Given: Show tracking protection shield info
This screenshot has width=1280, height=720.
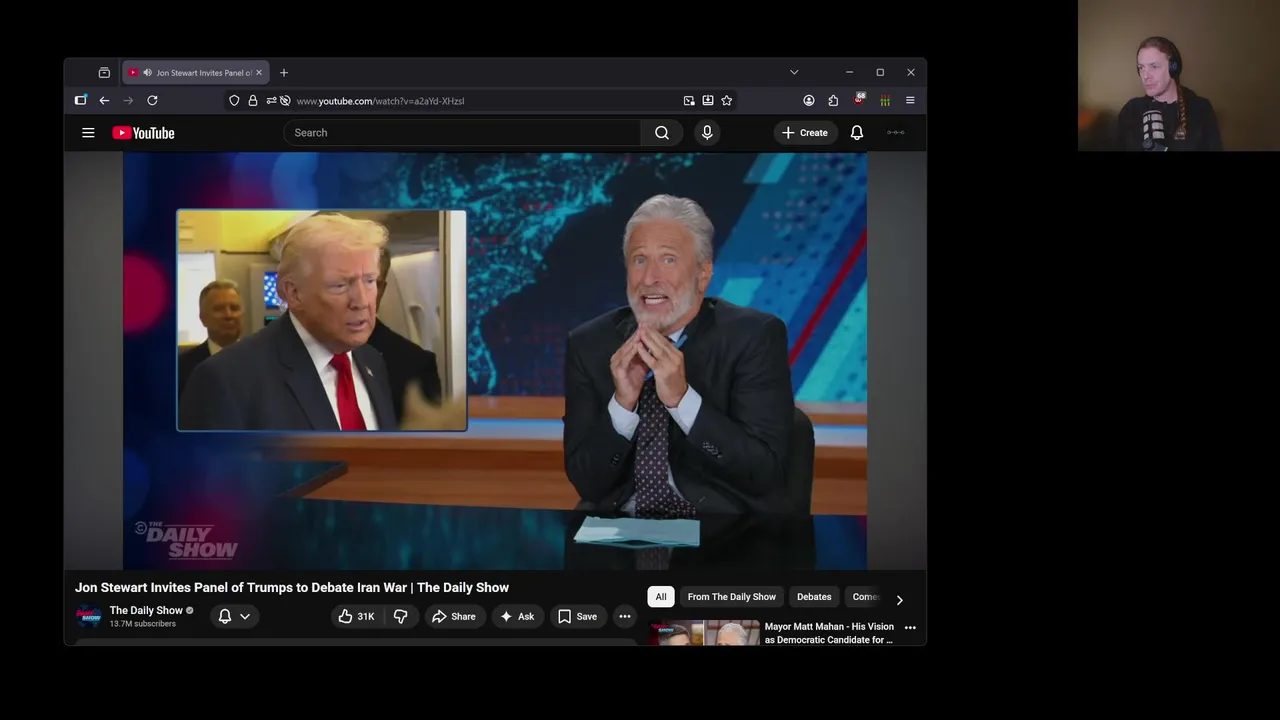Looking at the screenshot, I should (234, 101).
